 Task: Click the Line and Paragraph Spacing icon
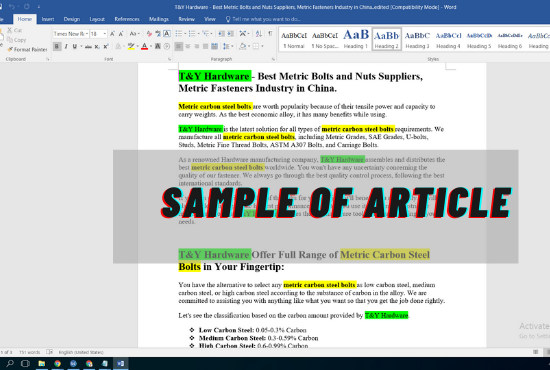226,46
